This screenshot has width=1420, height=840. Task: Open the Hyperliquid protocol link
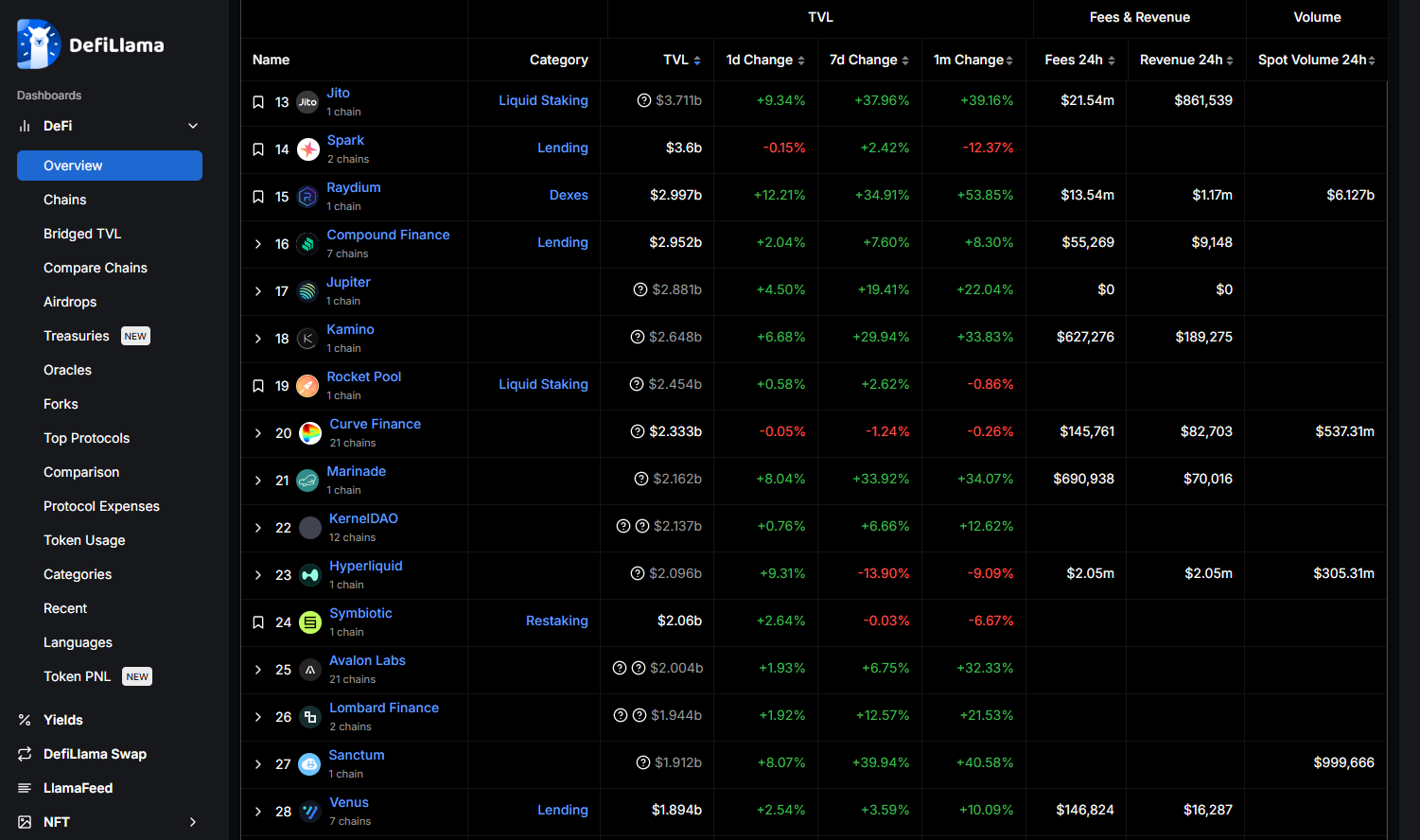click(365, 566)
